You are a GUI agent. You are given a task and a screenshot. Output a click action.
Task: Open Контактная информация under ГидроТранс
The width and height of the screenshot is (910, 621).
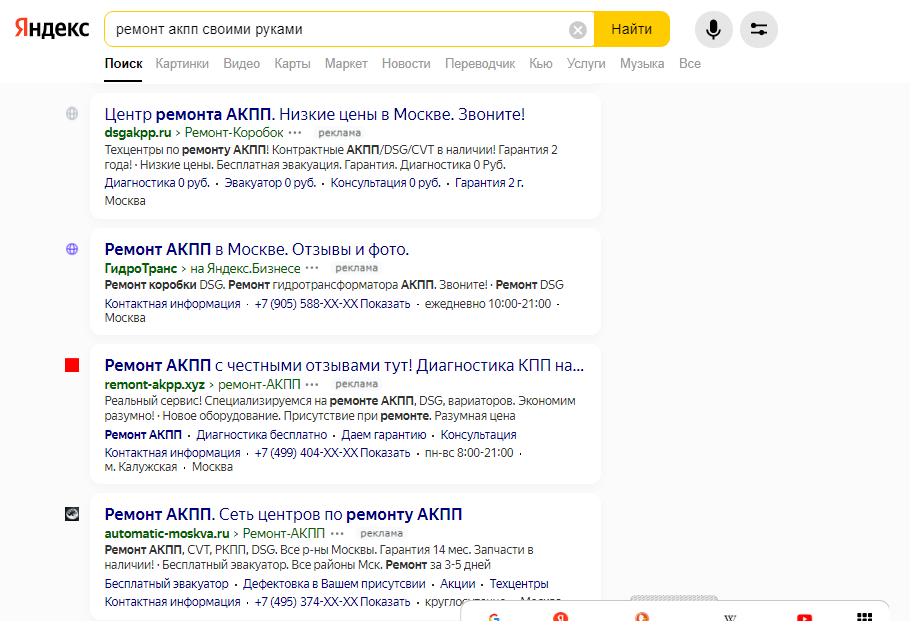(x=172, y=304)
